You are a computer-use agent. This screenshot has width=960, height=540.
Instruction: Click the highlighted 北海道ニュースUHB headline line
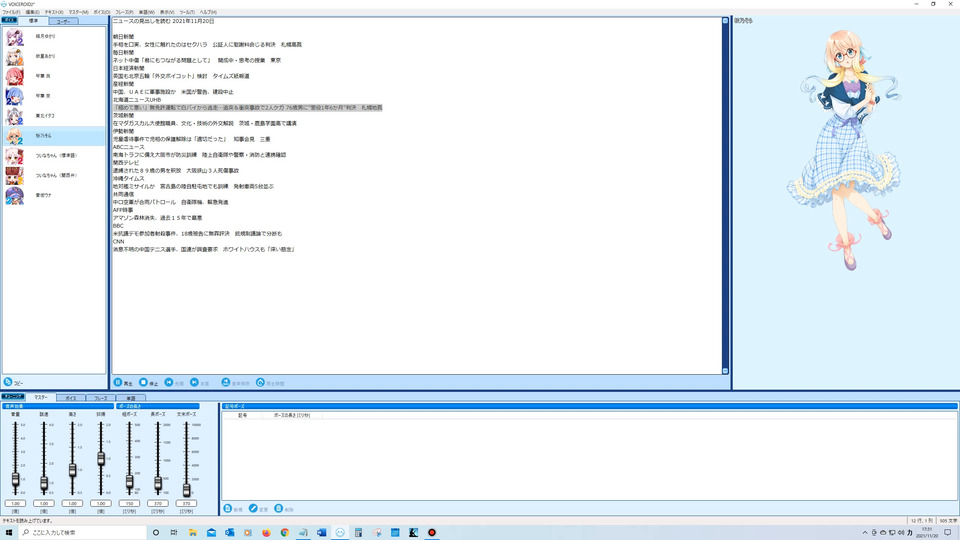pos(248,108)
